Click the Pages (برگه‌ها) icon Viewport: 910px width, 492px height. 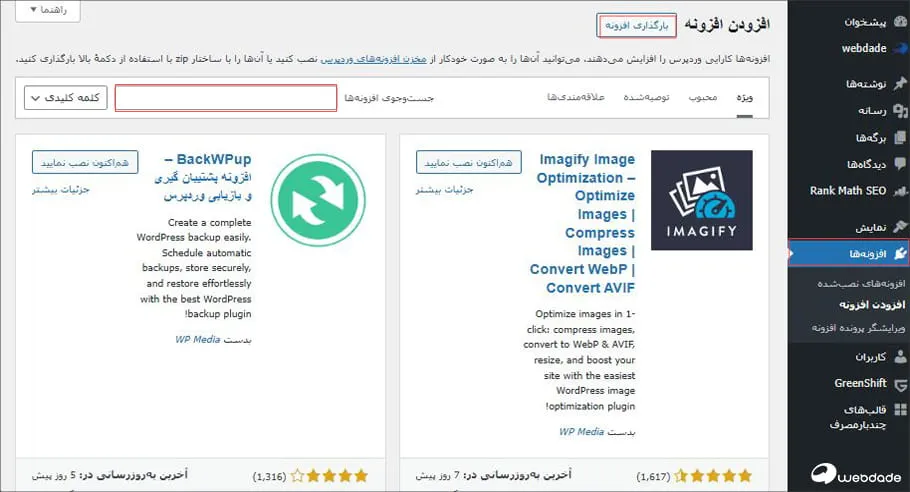[900, 138]
